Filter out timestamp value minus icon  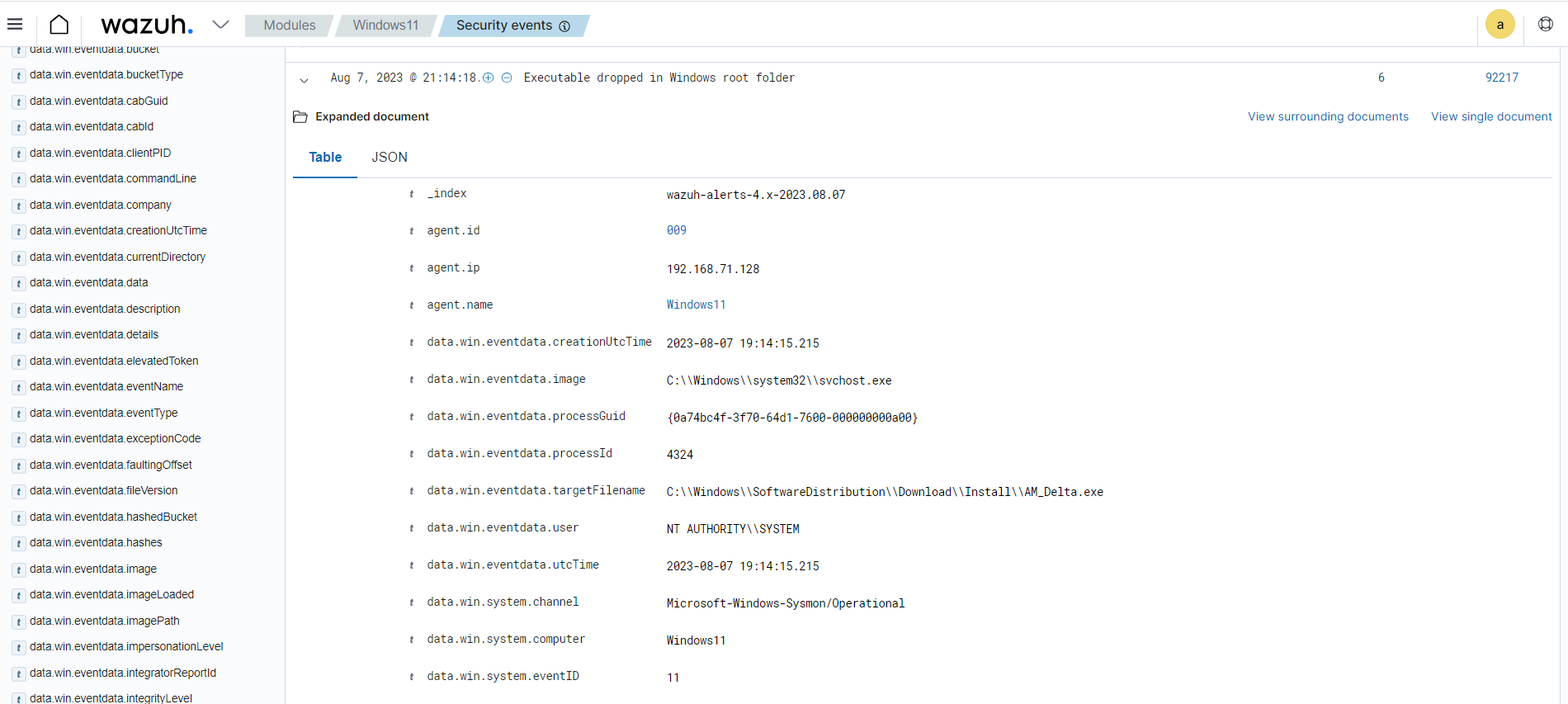(507, 78)
